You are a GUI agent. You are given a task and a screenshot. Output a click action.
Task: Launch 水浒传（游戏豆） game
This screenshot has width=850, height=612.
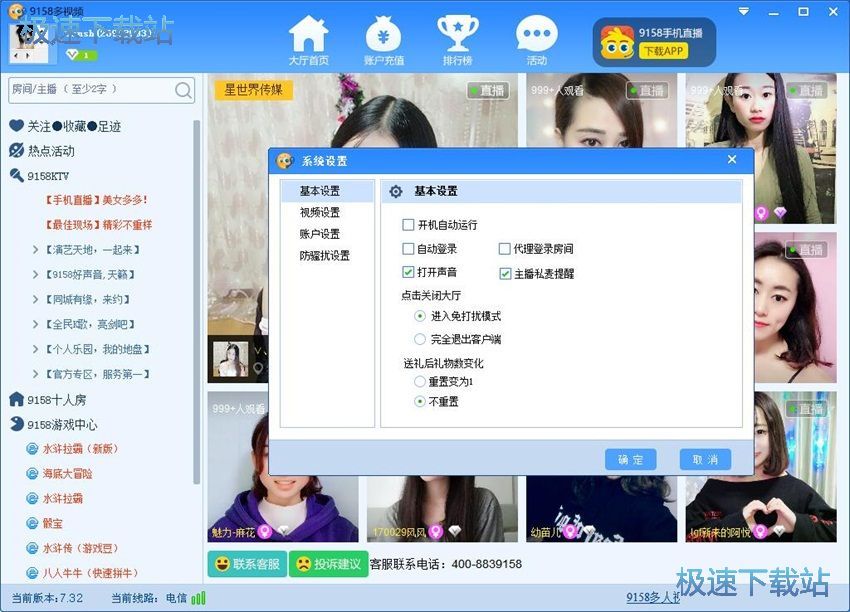point(72,548)
